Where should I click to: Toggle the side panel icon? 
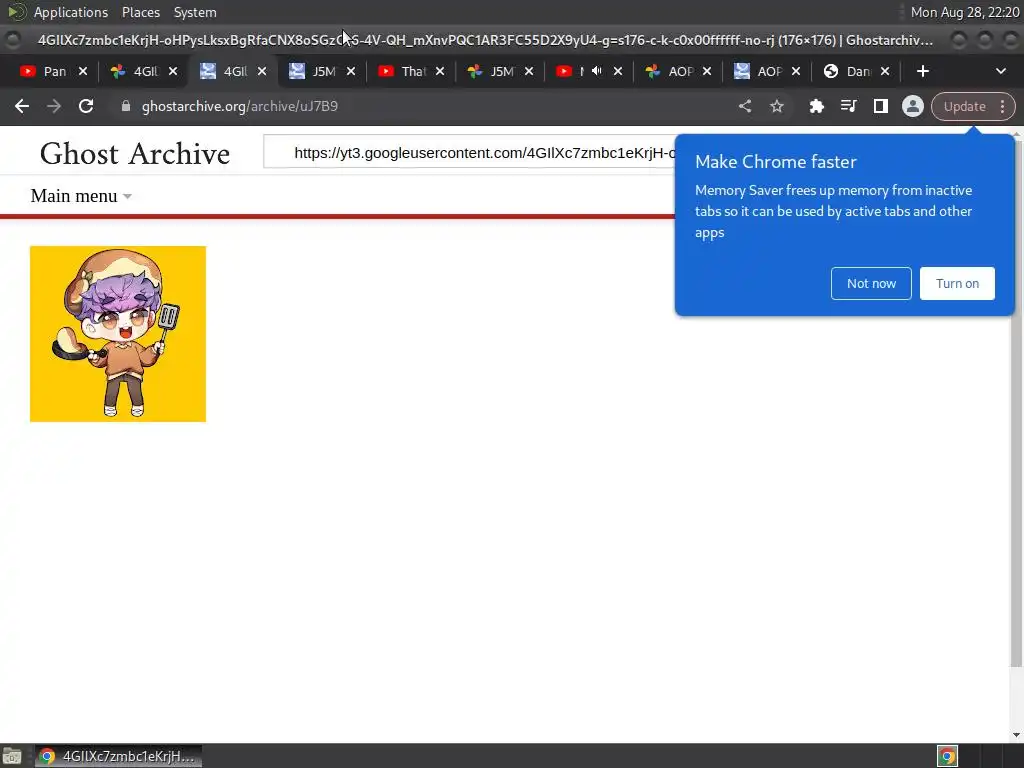coord(880,106)
